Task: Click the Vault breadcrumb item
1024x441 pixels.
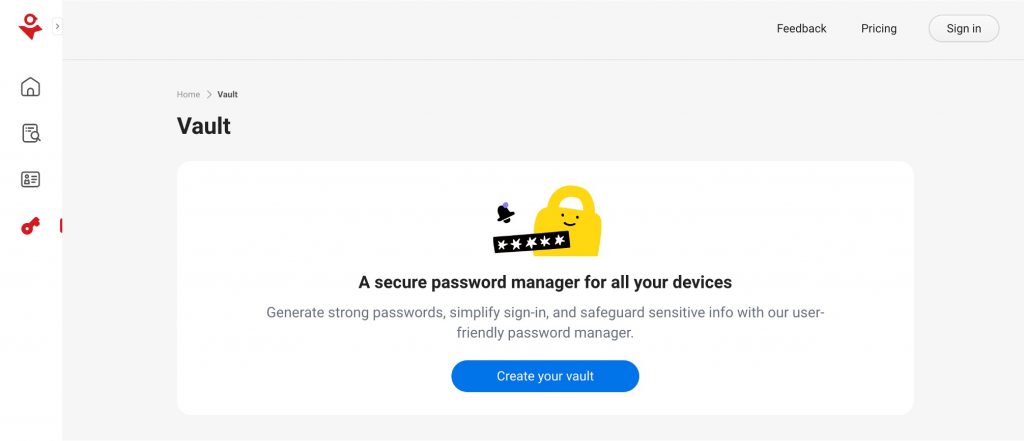Action: [228, 95]
